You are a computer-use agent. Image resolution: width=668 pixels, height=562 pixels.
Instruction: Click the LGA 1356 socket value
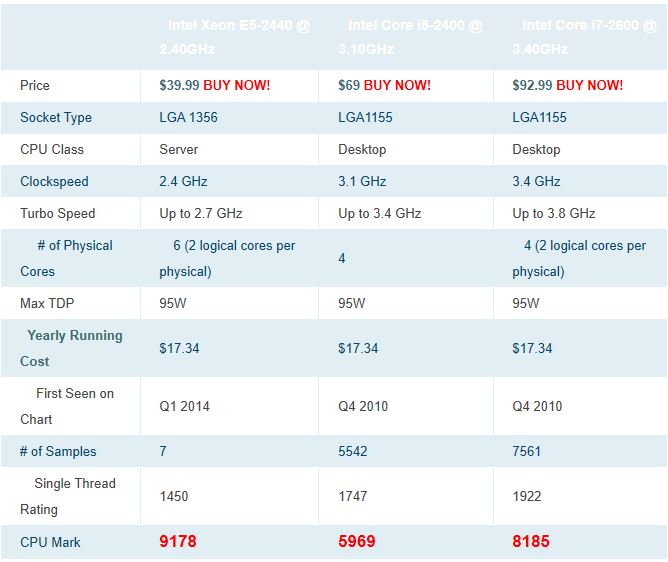(x=188, y=118)
